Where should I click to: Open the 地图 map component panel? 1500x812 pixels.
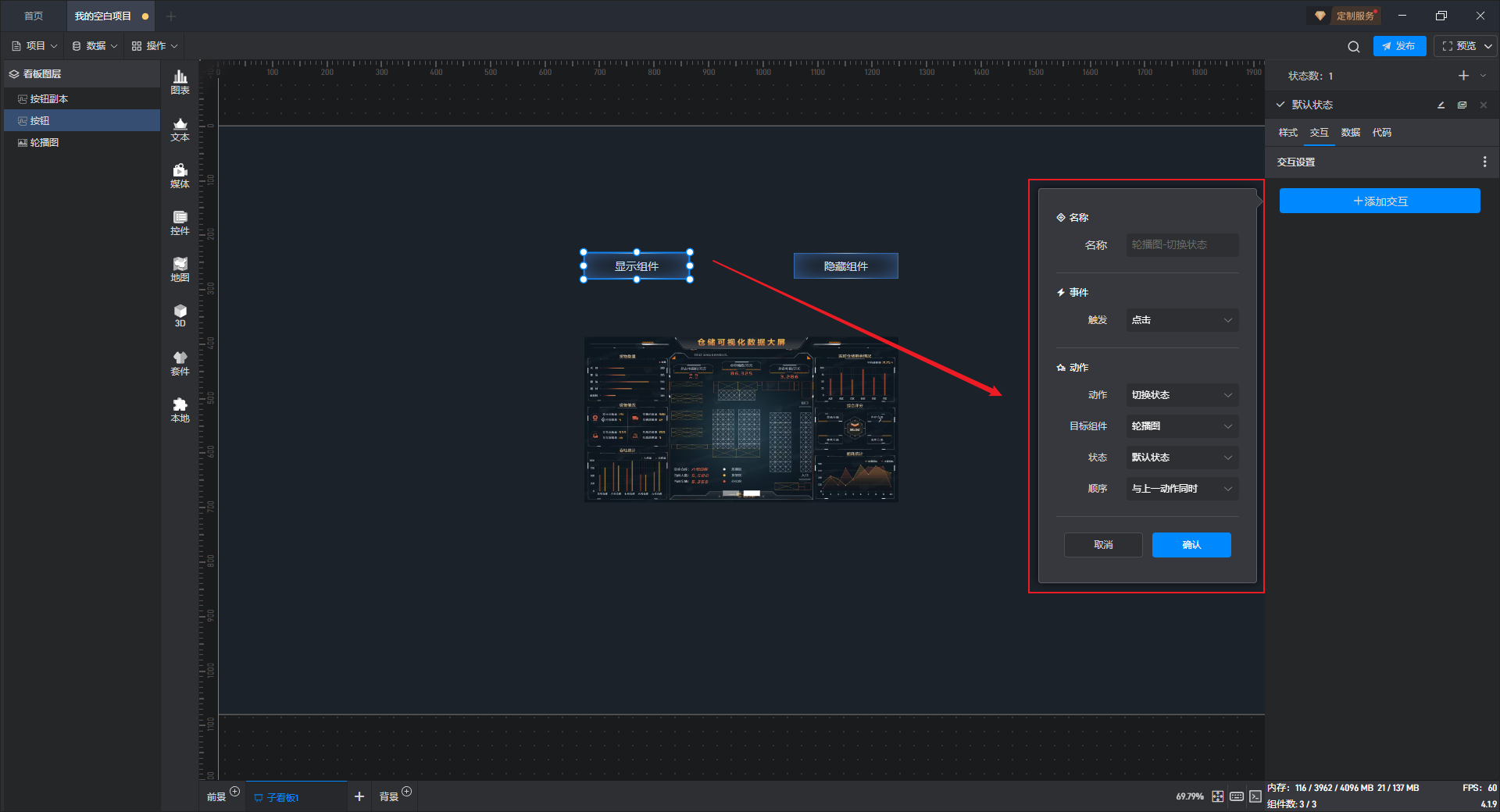pyautogui.click(x=180, y=269)
